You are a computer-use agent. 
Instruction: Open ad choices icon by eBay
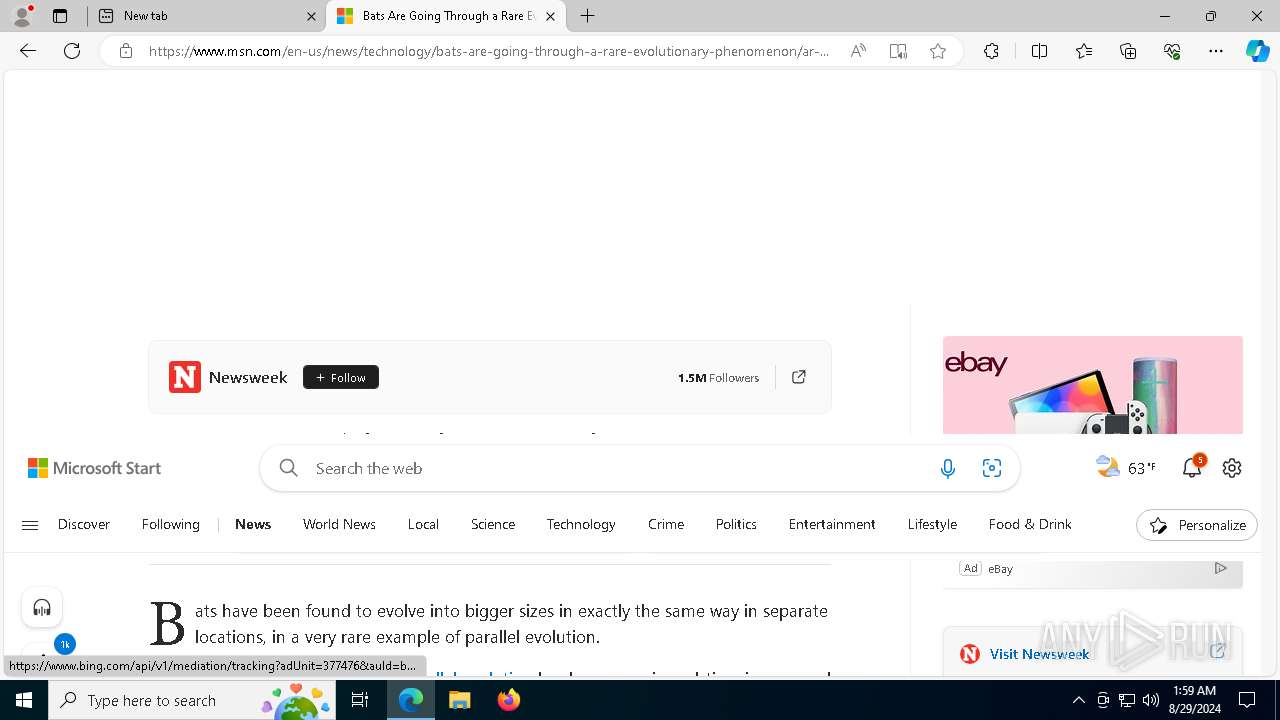click(x=1220, y=568)
